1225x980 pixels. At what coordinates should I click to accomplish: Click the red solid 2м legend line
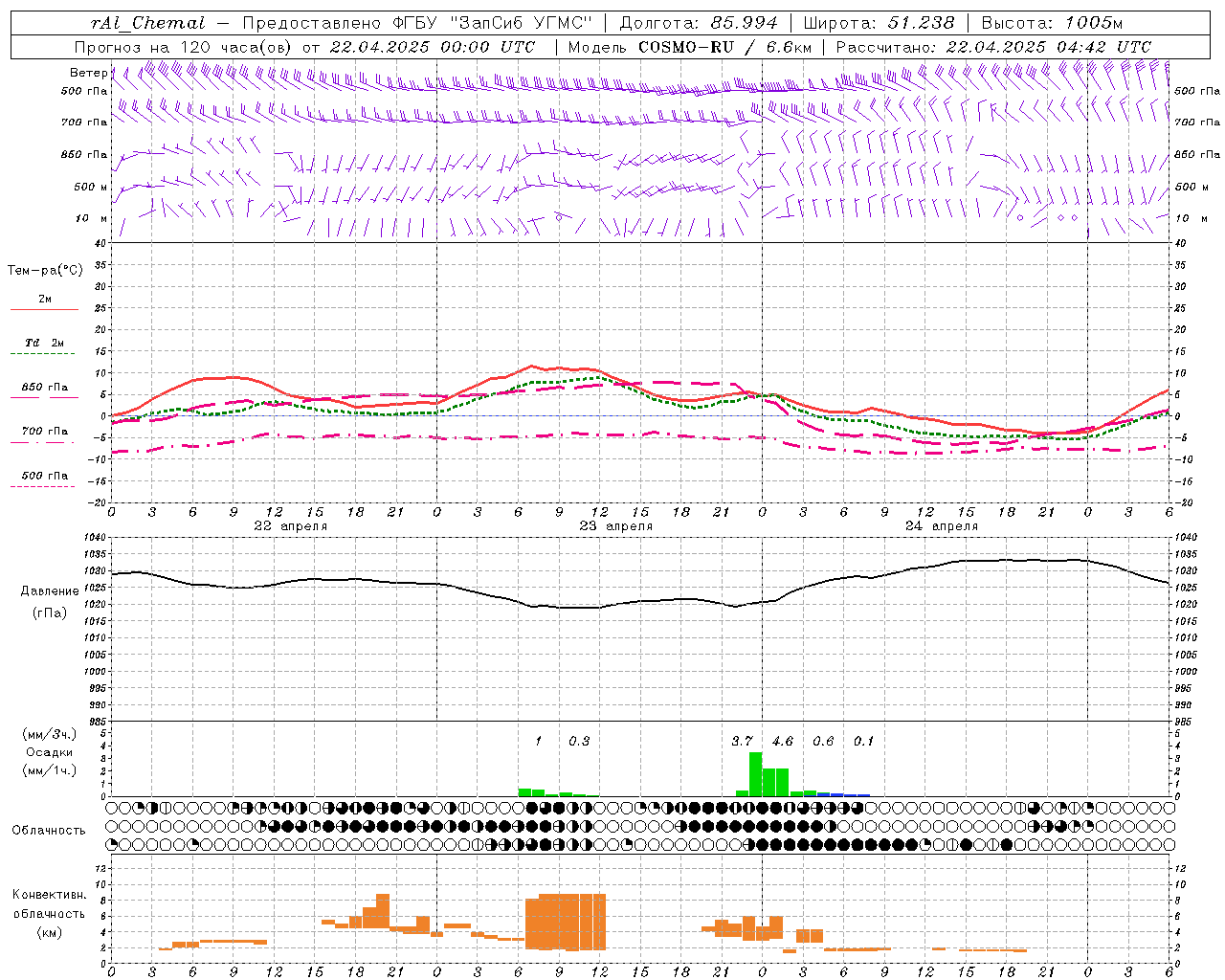44,309
